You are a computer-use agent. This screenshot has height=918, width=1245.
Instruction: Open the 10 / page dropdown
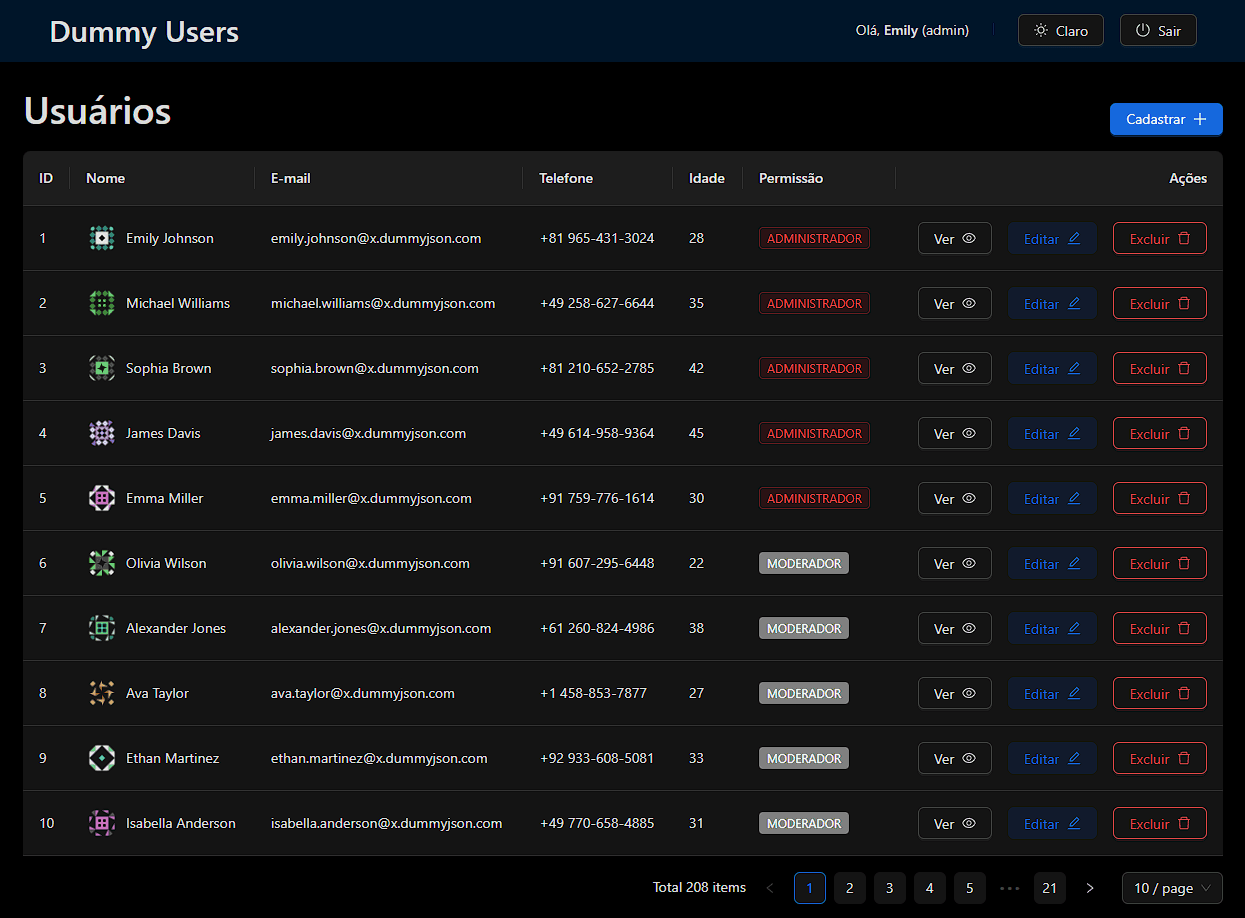click(1171, 888)
